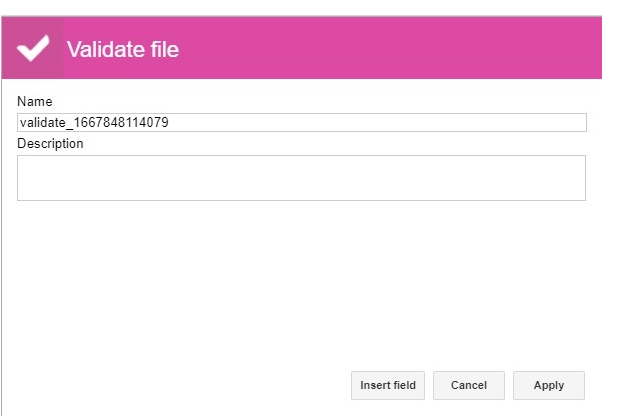Place cursor after the name value 1667848114079
This screenshot has height=417, width=631.
coord(169,122)
